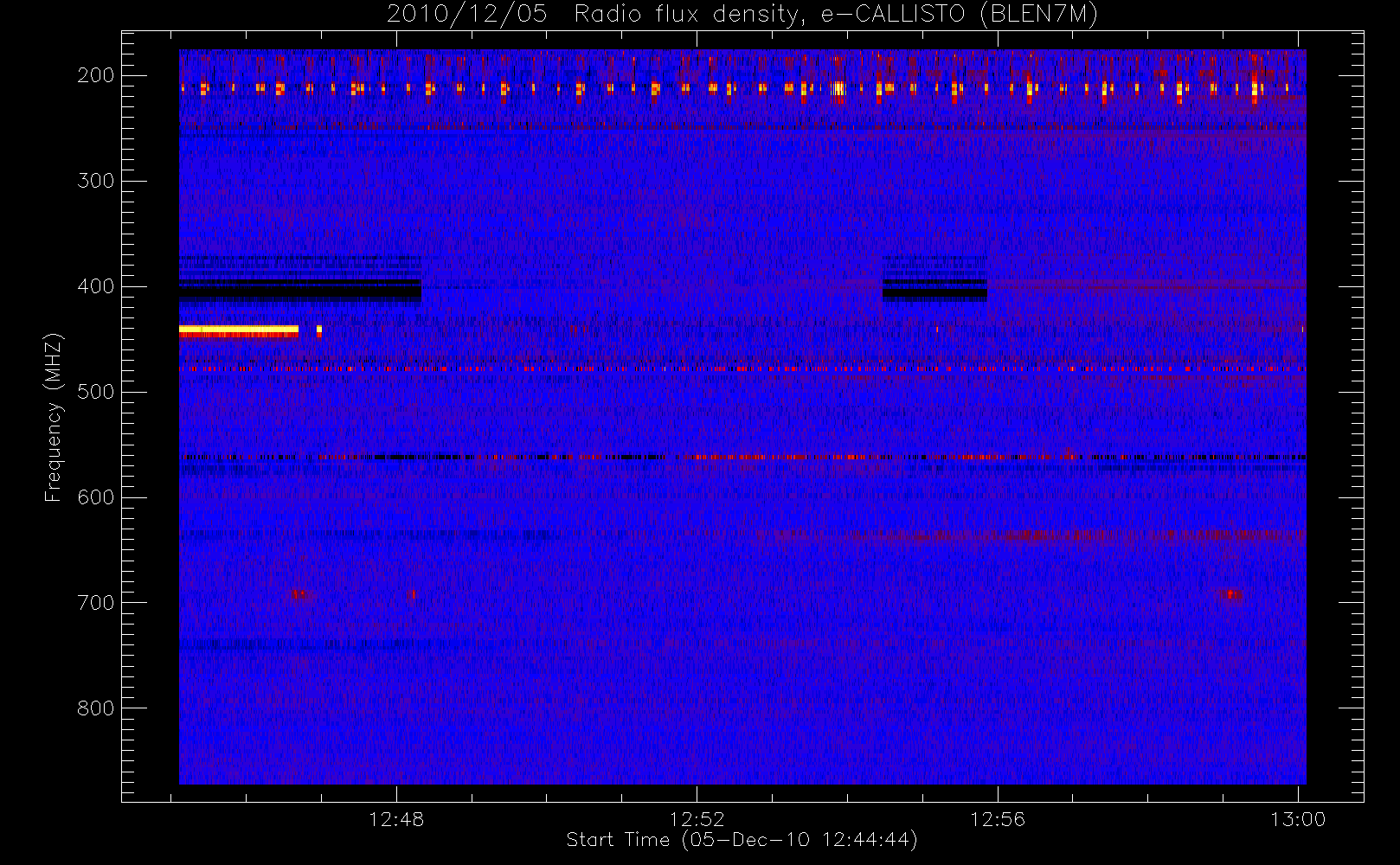Click the 700 frequency tick label
The height and width of the screenshot is (865, 1400).
(96, 603)
